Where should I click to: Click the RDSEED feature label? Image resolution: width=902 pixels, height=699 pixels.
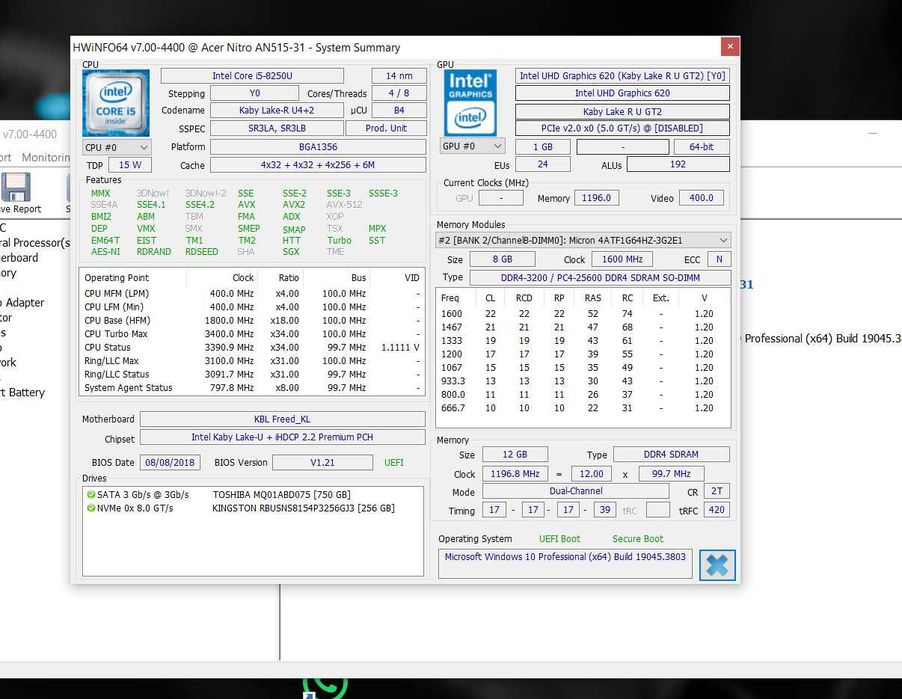pos(201,251)
